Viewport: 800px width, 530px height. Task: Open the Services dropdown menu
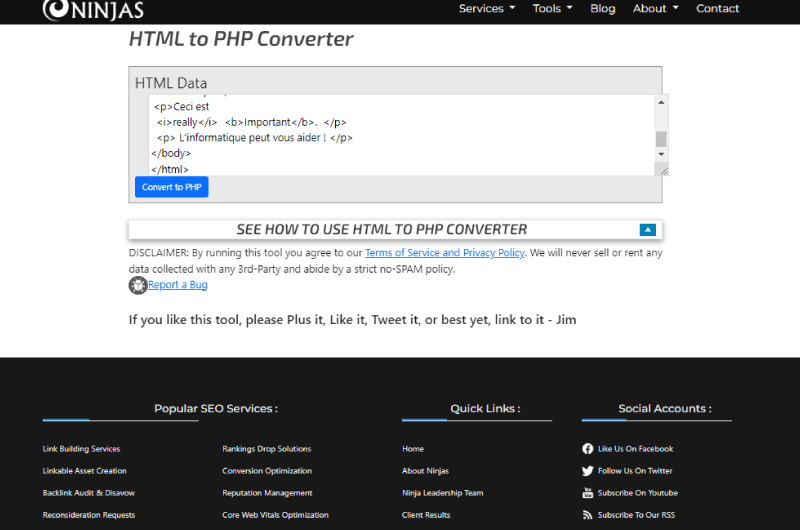tap(487, 9)
